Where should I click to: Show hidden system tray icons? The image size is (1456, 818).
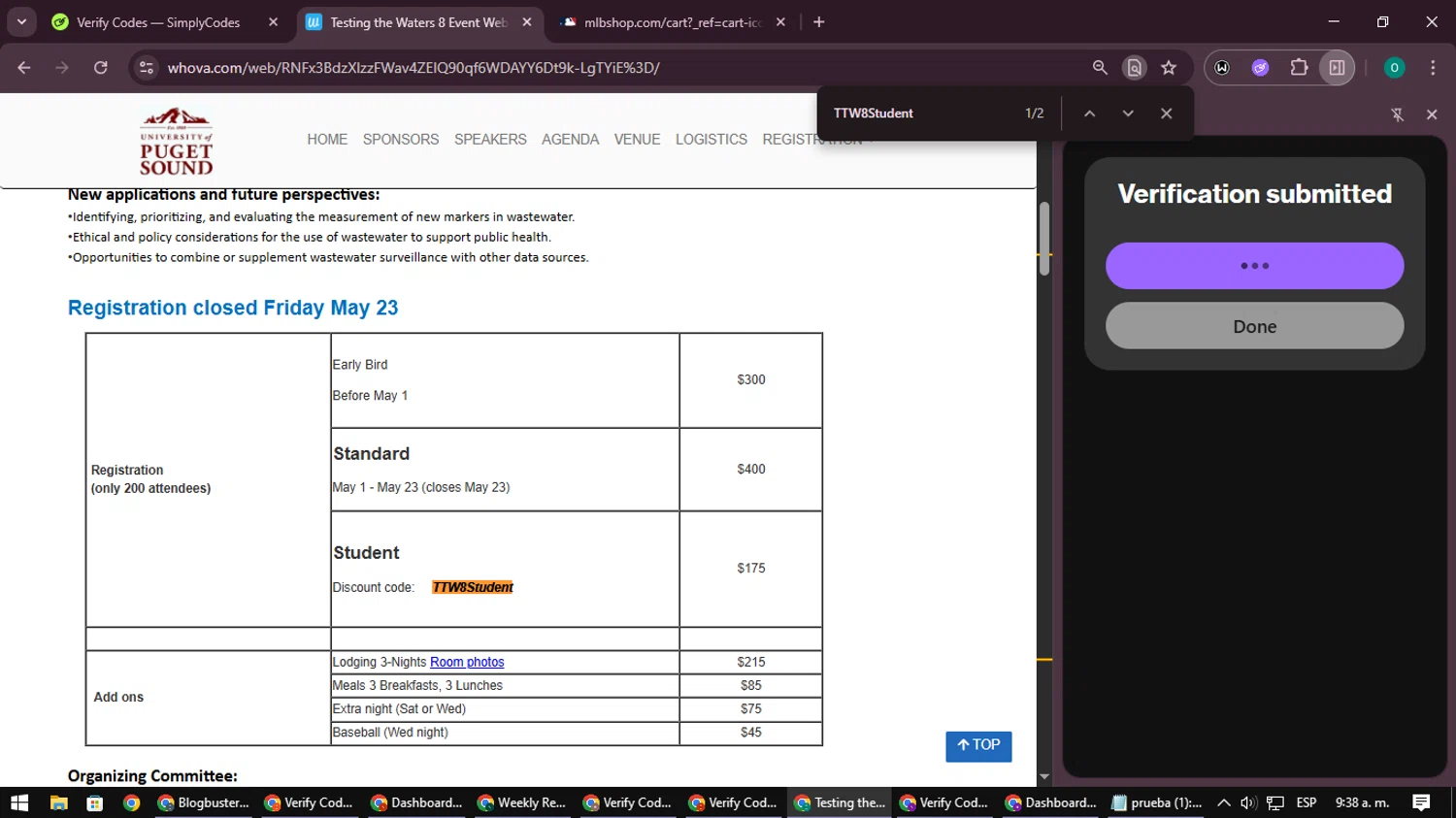coord(1224,802)
